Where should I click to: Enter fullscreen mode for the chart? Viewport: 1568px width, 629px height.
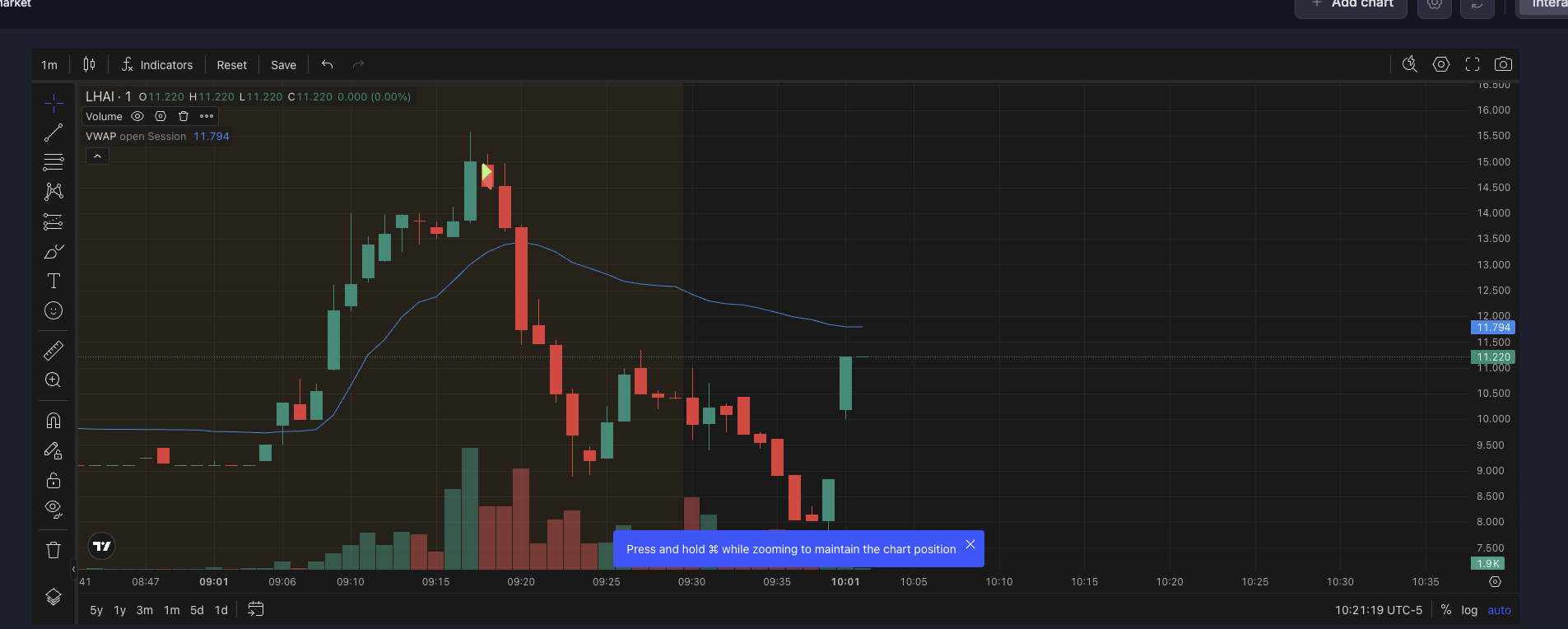tap(1473, 64)
